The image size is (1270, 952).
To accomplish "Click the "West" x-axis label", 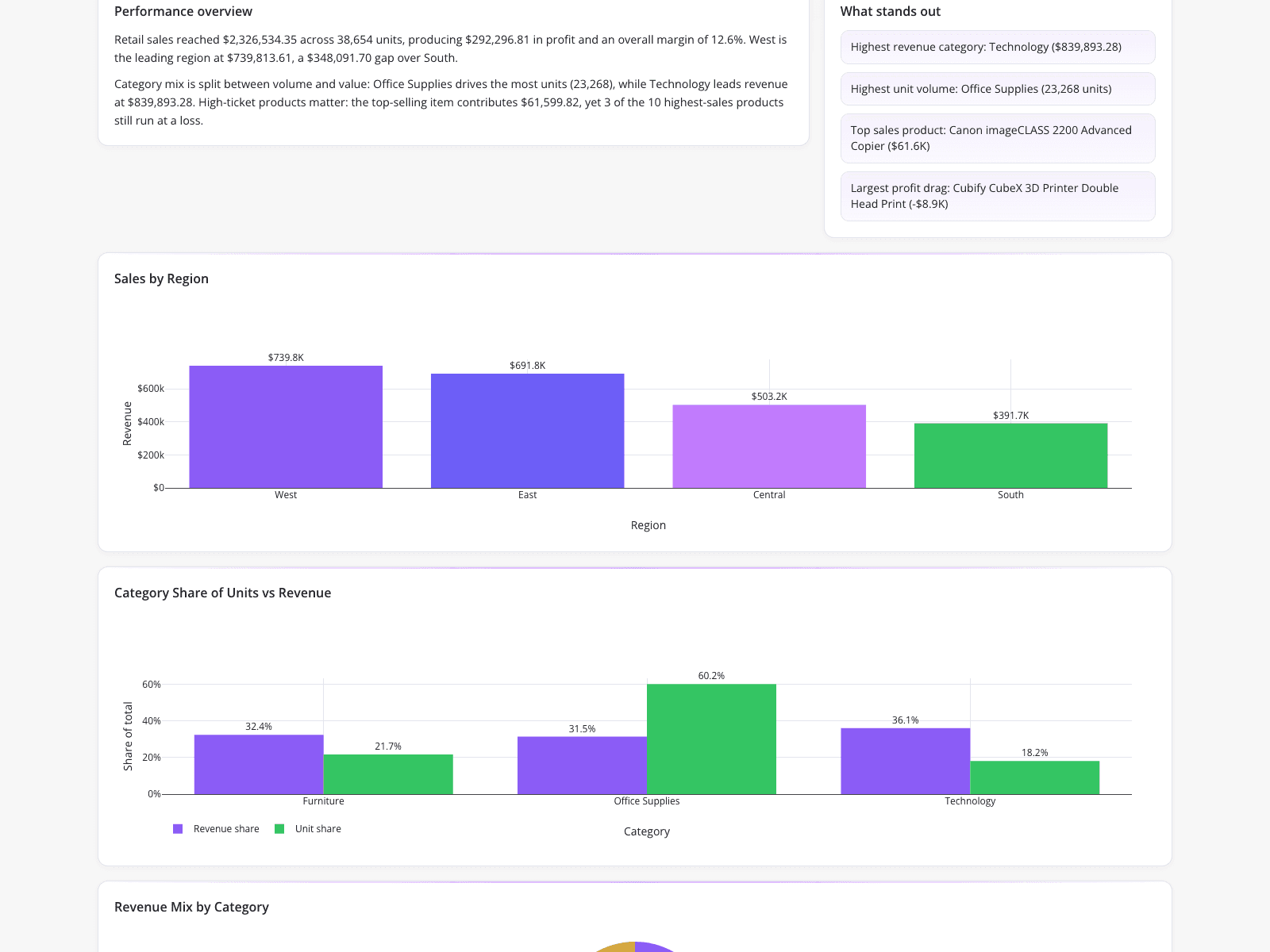I will [x=286, y=495].
